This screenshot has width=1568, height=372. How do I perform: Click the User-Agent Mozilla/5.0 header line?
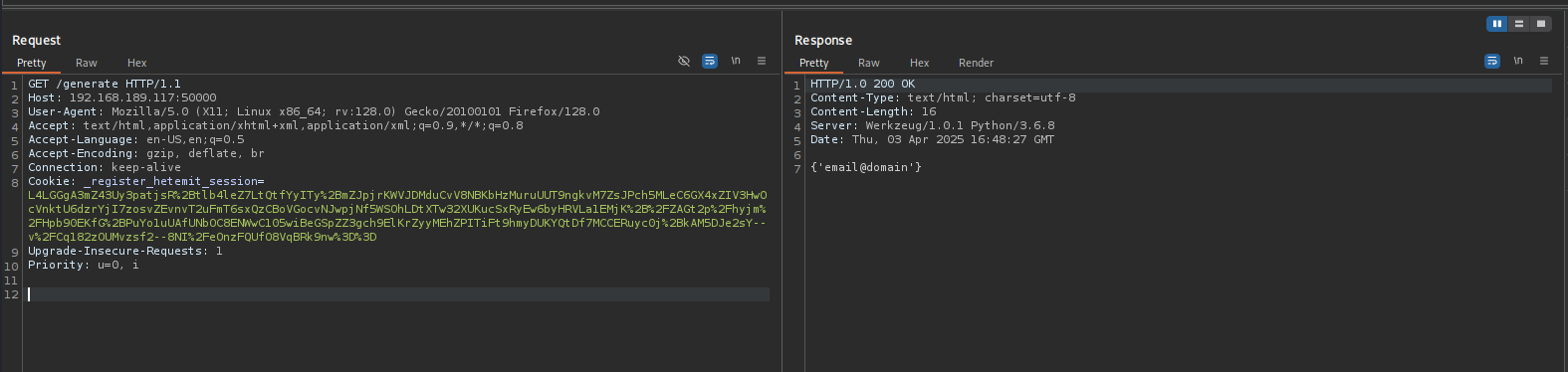point(314,111)
